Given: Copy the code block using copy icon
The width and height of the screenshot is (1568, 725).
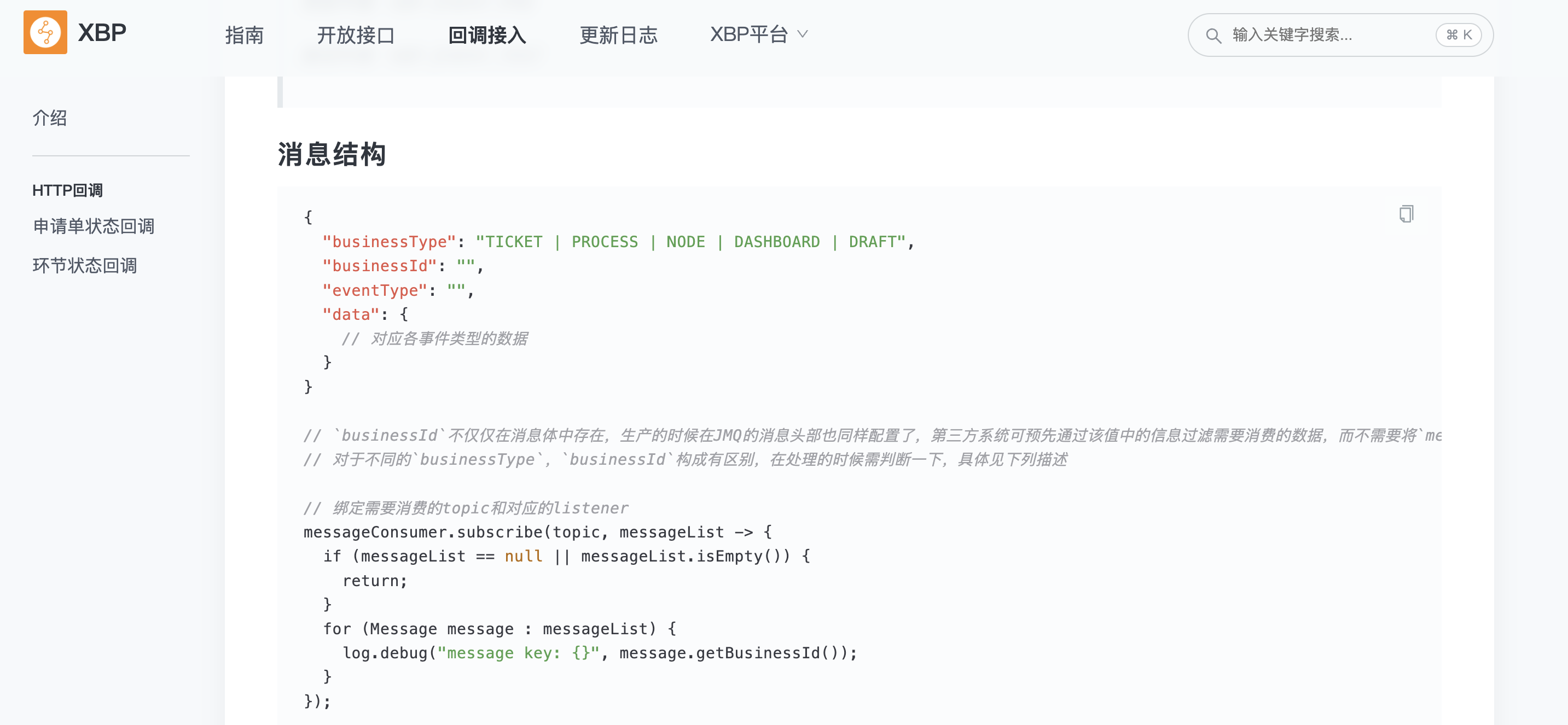Looking at the screenshot, I should pyautogui.click(x=1406, y=214).
